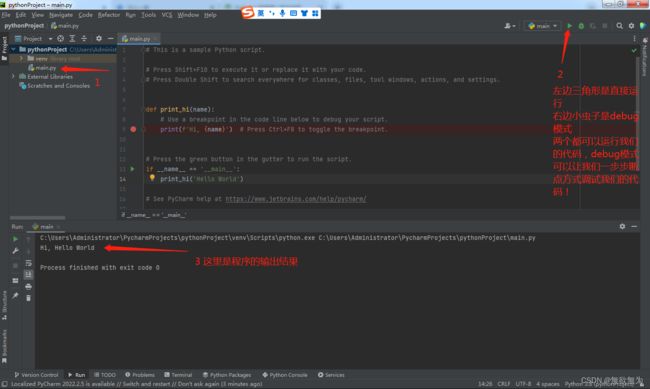Screen dimensions: 650x389
Task: Clear run output with trash icon
Action: (x=28, y=298)
